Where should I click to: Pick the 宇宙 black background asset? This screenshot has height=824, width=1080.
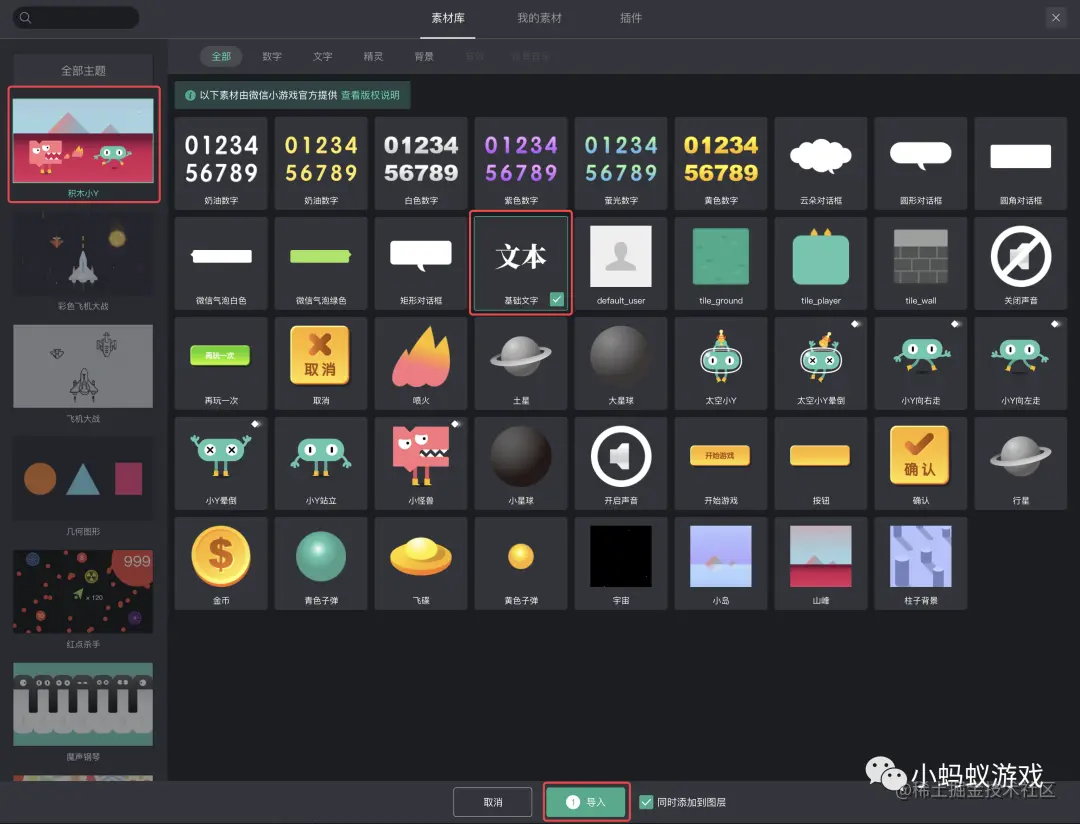pyautogui.click(x=621, y=563)
